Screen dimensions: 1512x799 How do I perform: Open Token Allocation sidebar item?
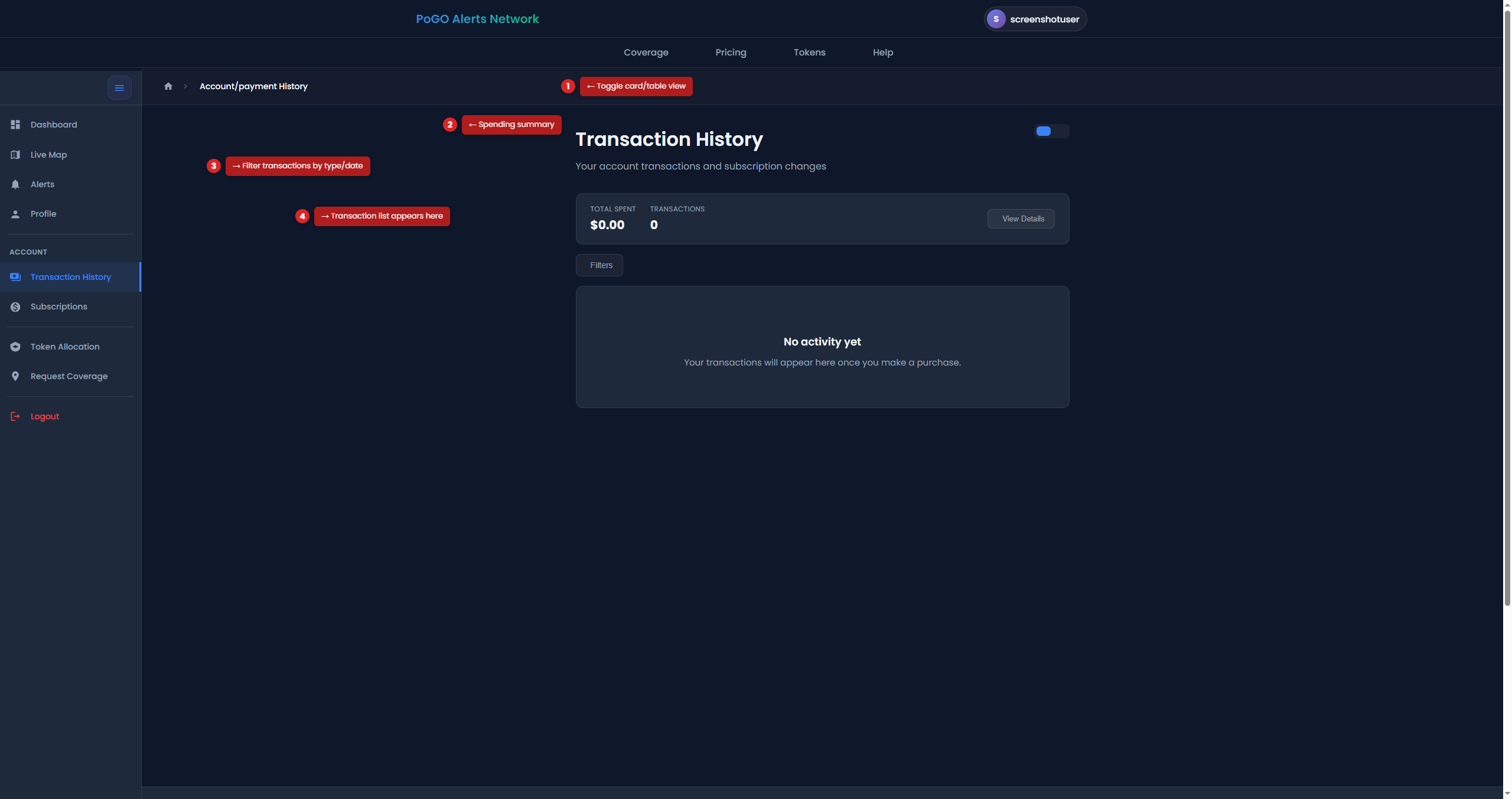click(x=70, y=347)
